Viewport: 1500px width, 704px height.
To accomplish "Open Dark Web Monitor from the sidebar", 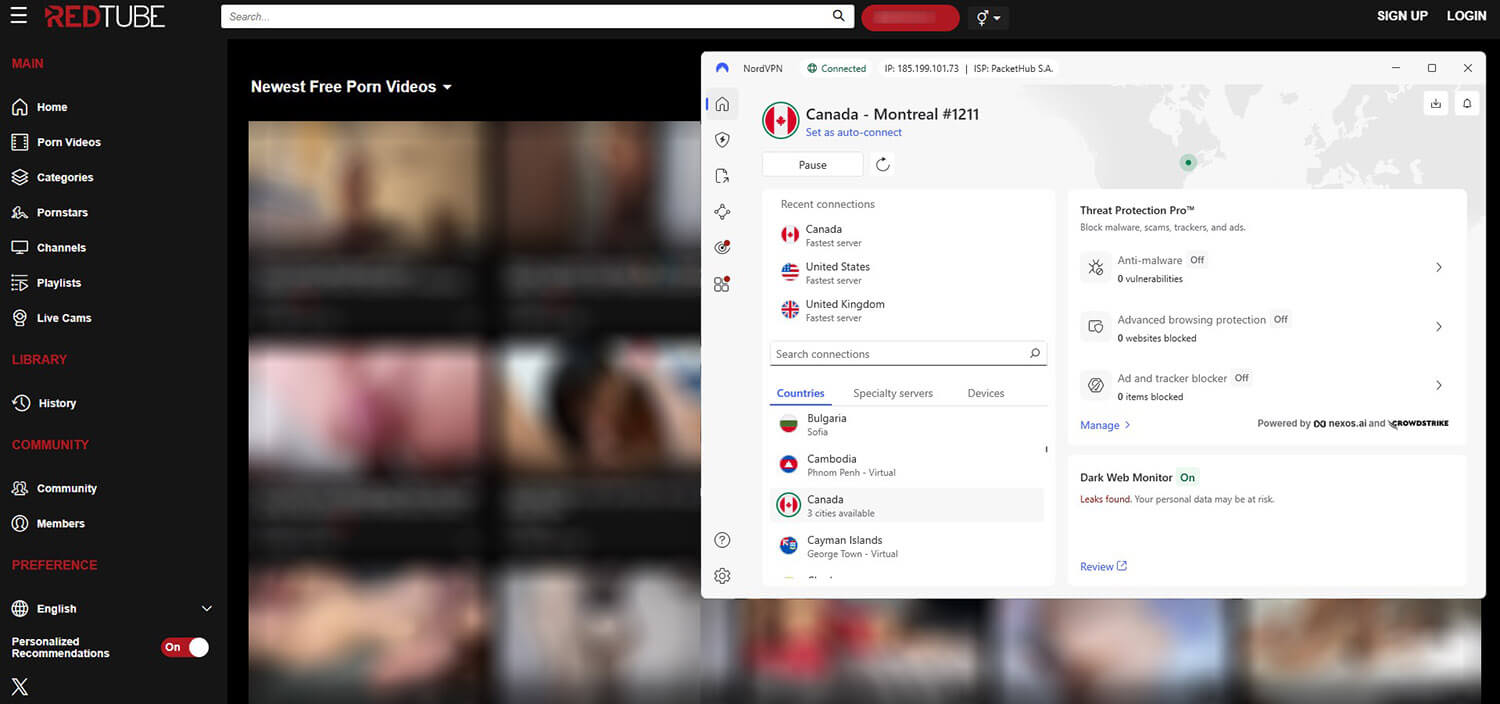I will click(x=722, y=247).
